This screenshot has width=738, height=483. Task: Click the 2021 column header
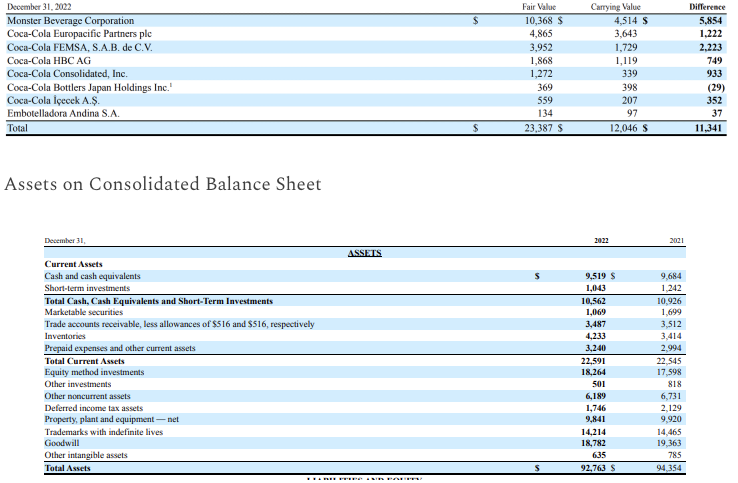(x=676, y=241)
